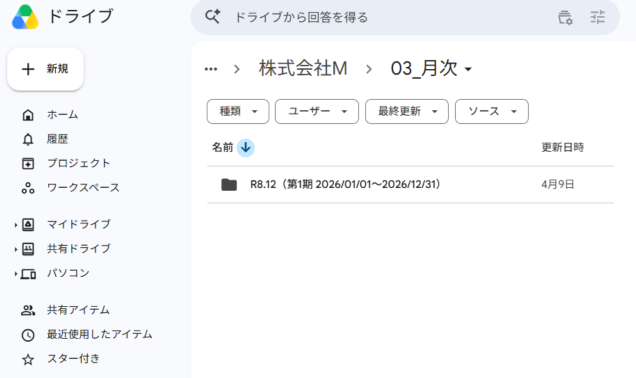Open the 最終更新 modified filter dropdown
The width and height of the screenshot is (636, 378).
pos(407,111)
